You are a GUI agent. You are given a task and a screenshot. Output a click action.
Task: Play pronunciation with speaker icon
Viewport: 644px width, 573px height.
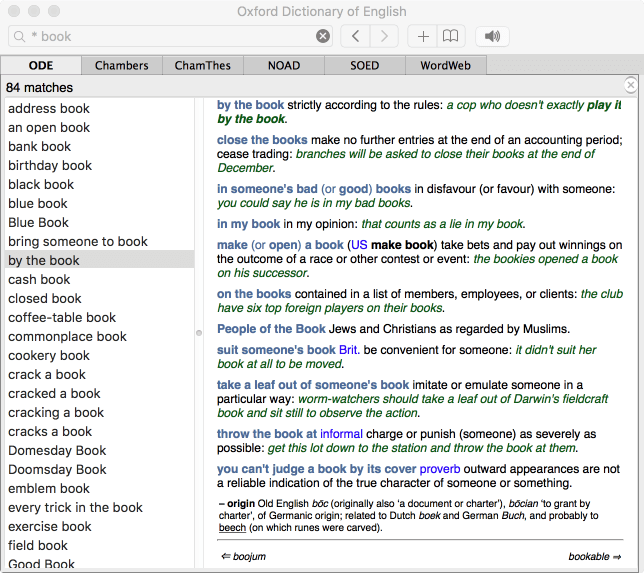492,36
